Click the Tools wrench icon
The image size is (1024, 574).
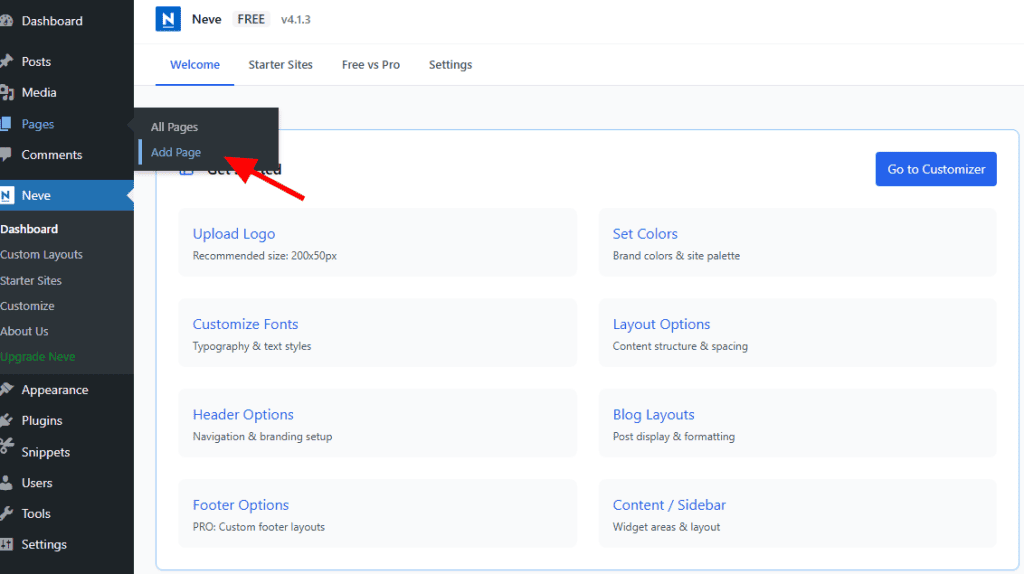[x=6, y=514]
